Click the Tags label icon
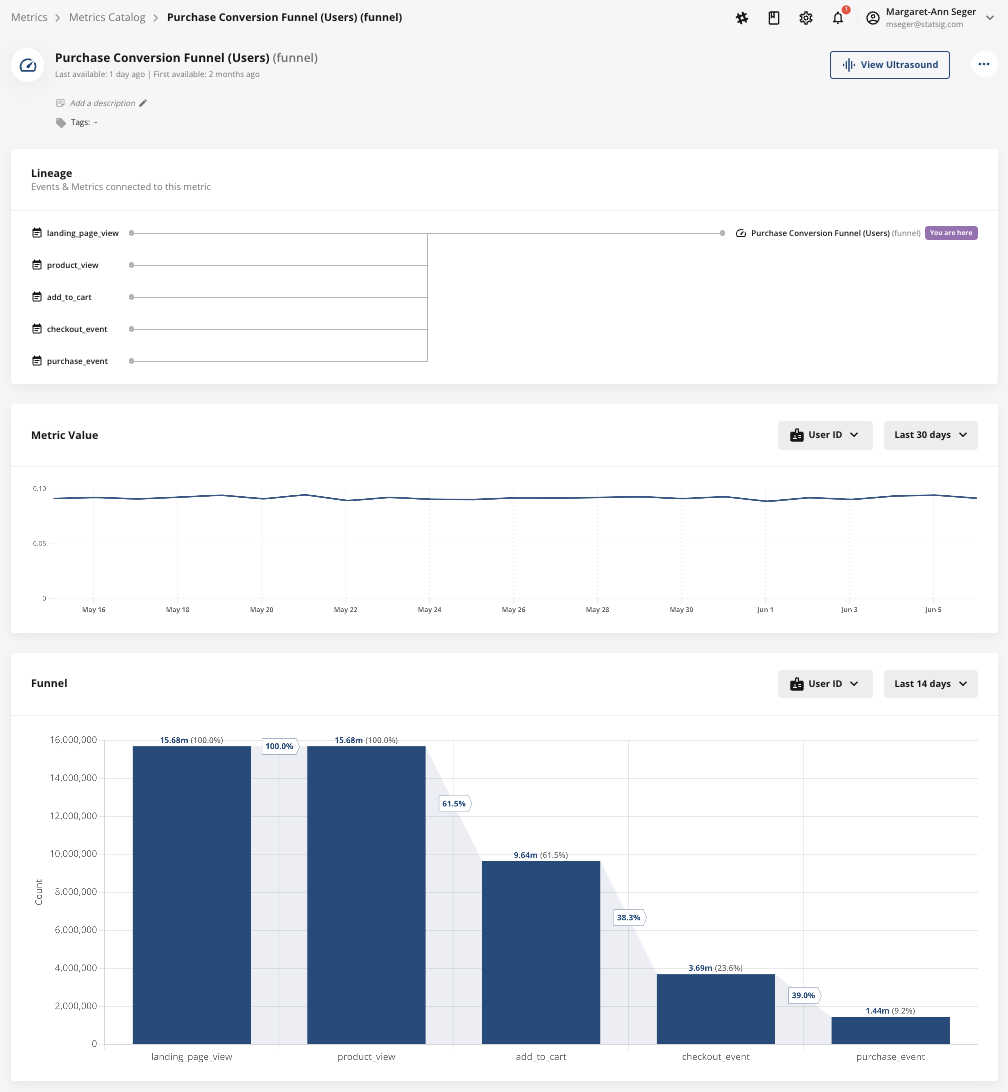 60,122
